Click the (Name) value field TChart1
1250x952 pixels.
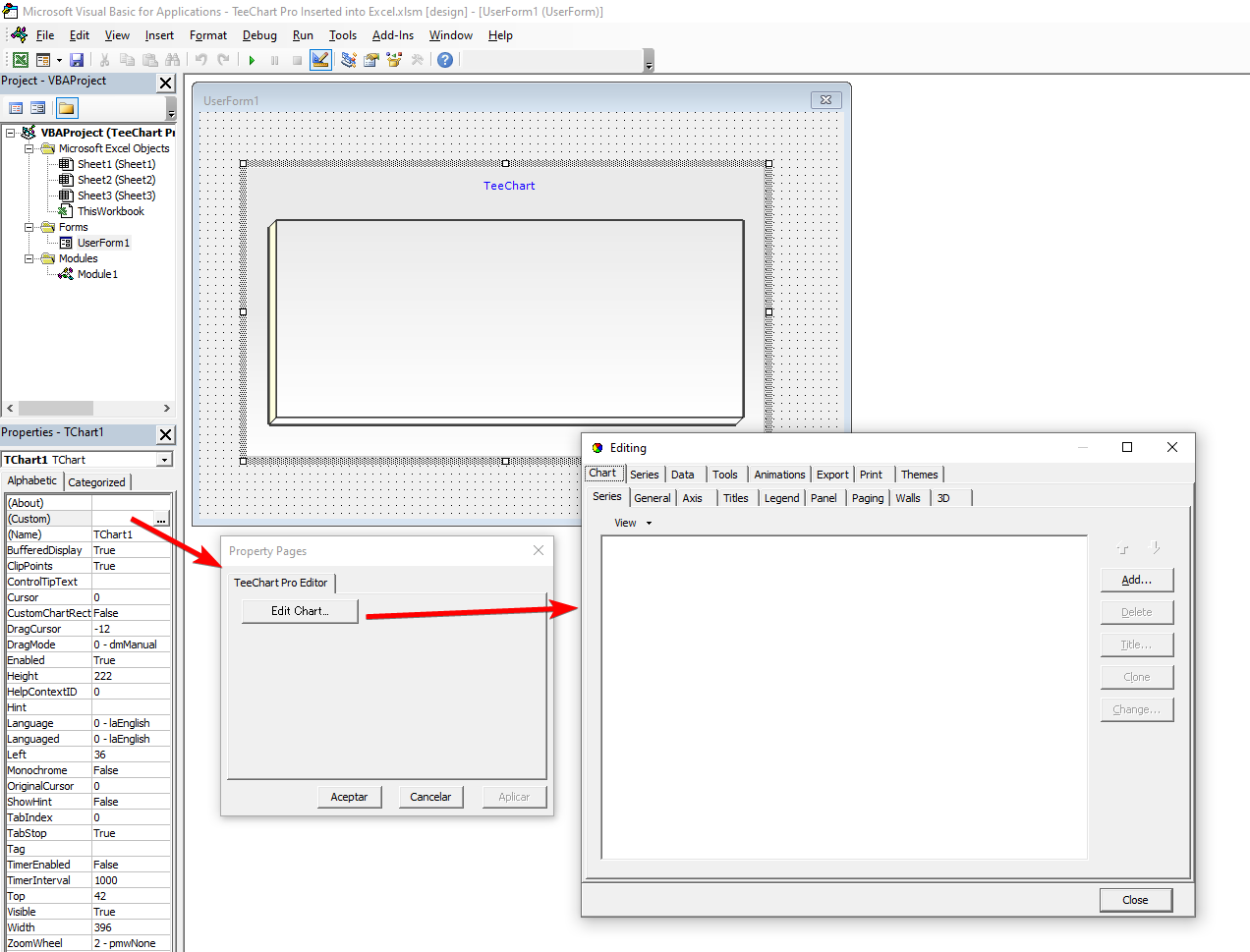131,534
